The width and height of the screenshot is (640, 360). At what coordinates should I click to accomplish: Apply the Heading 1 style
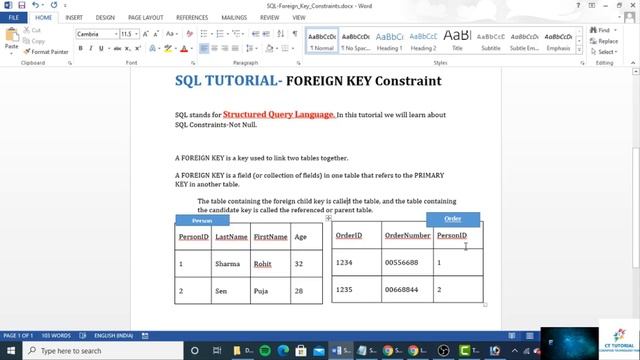tap(389, 41)
